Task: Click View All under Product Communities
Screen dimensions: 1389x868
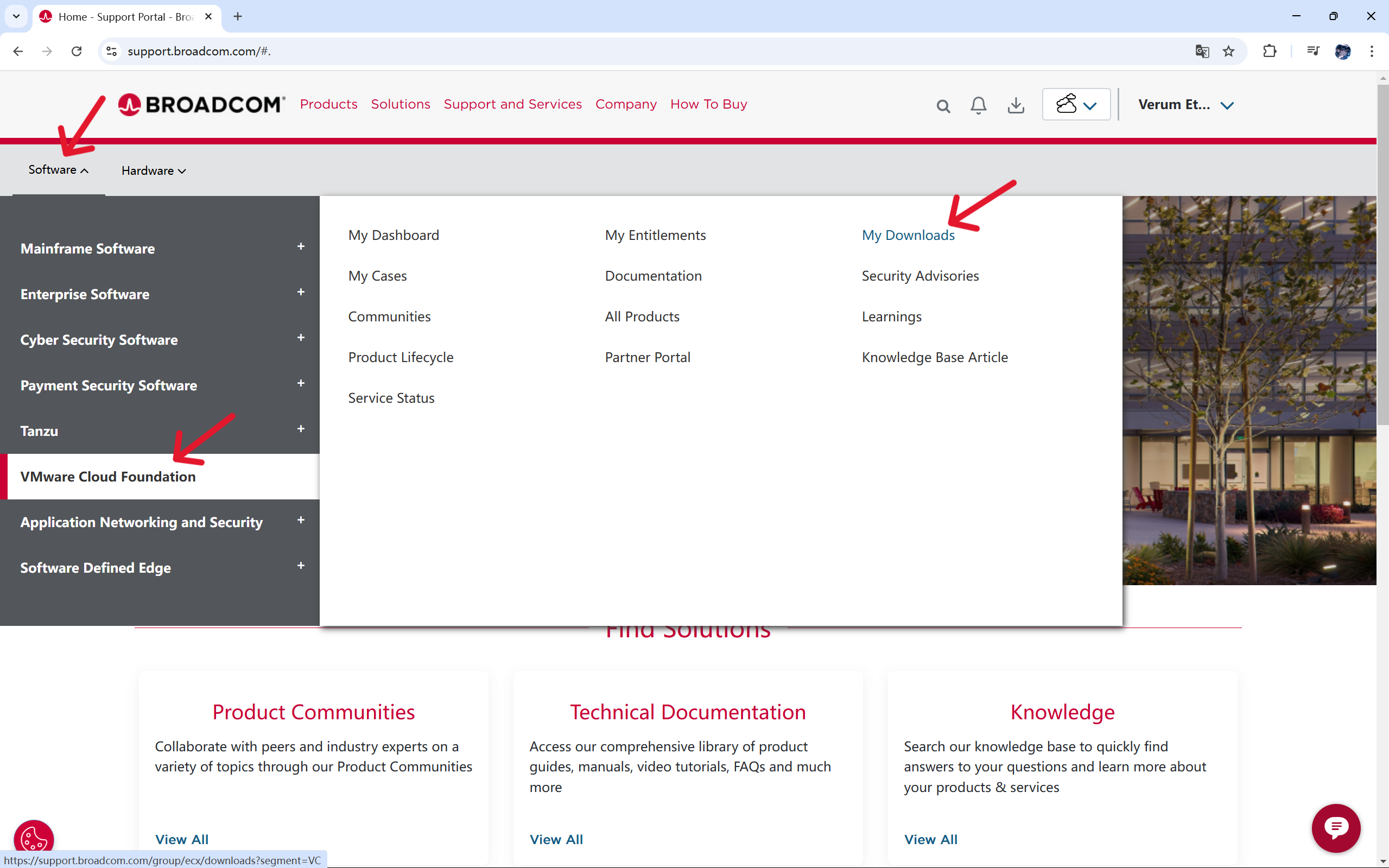Action: point(181,839)
